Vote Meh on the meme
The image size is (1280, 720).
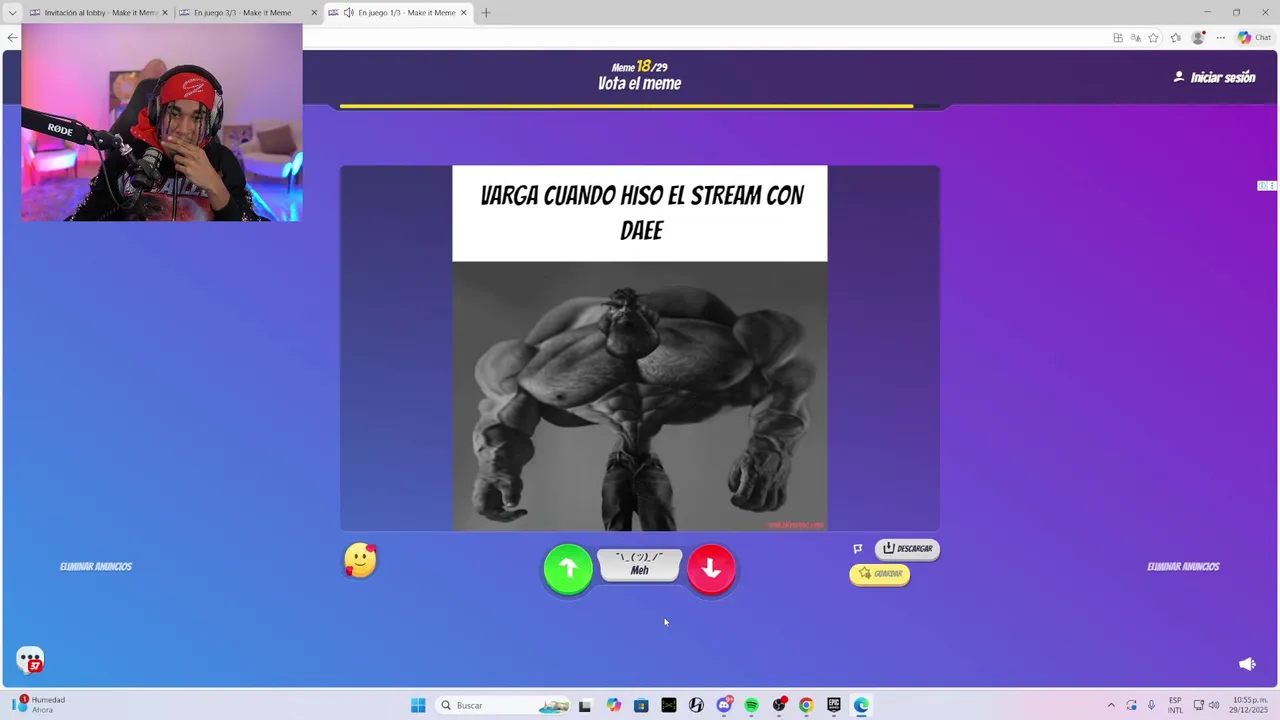[640, 565]
